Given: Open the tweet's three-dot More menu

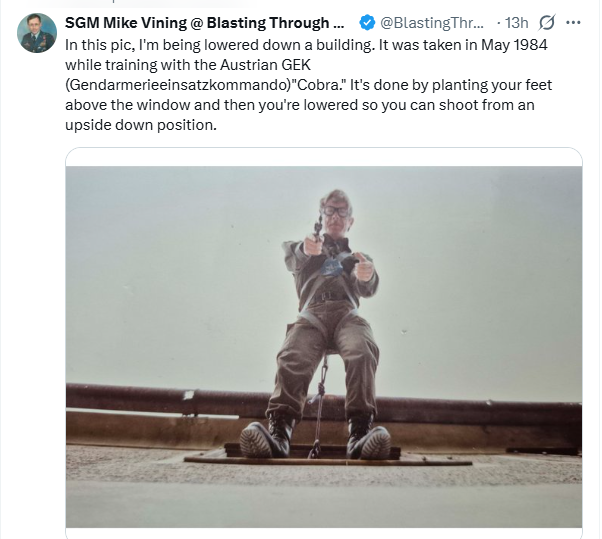Looking at the screenshot, I should coord(573,22).
